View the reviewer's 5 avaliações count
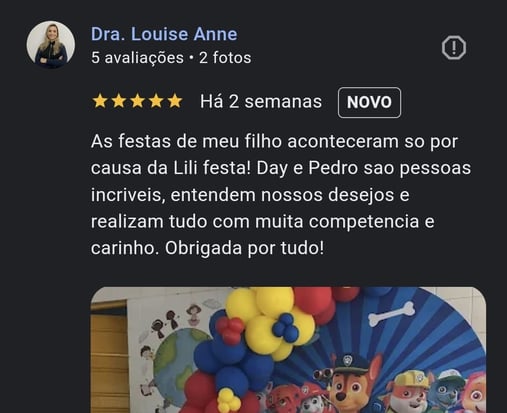Screen dimensions: 507x413 (x=137, y=58)
